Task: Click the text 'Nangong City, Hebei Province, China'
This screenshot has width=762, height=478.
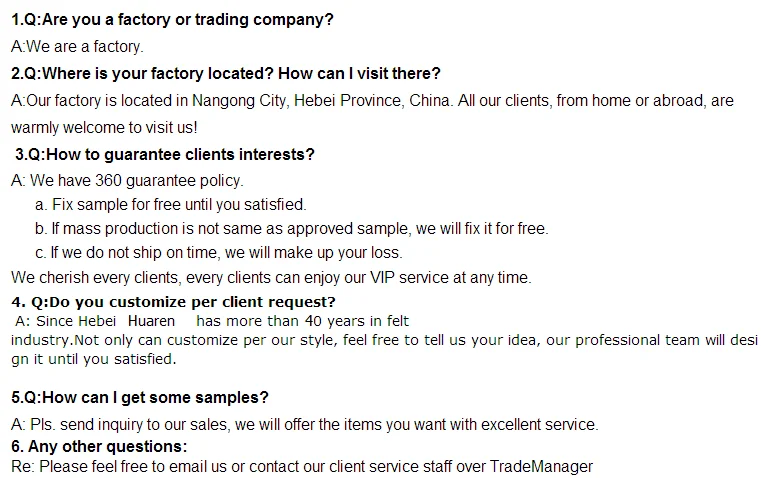Action: [321, 101]
